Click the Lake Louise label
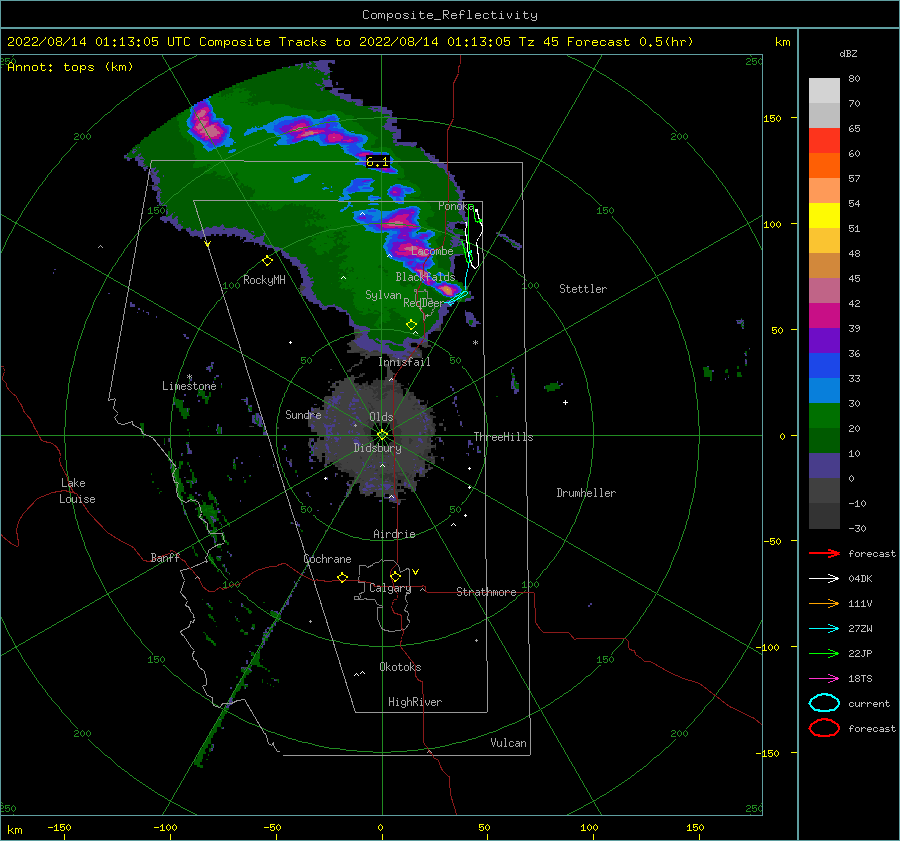Viewport: 900px width, 841px height. [x=77, y=491]
